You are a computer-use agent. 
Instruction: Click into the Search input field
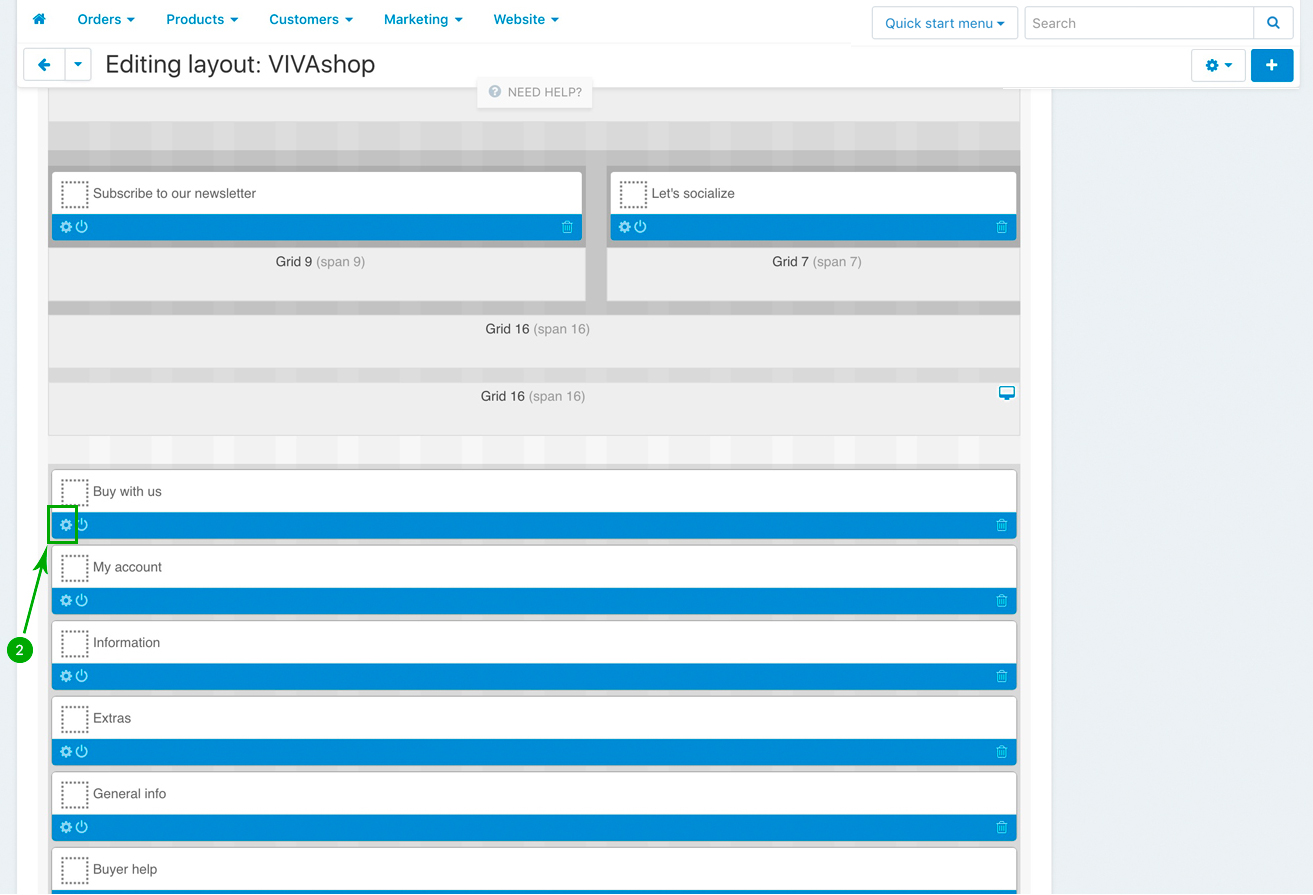[x=1138, y=23]
